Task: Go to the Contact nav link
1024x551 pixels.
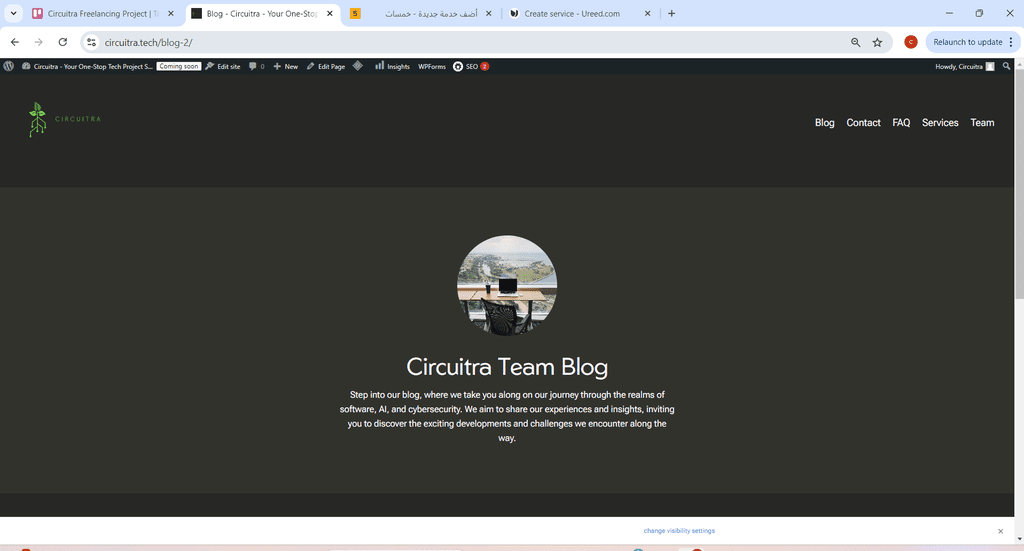Action: click(863, 123)
